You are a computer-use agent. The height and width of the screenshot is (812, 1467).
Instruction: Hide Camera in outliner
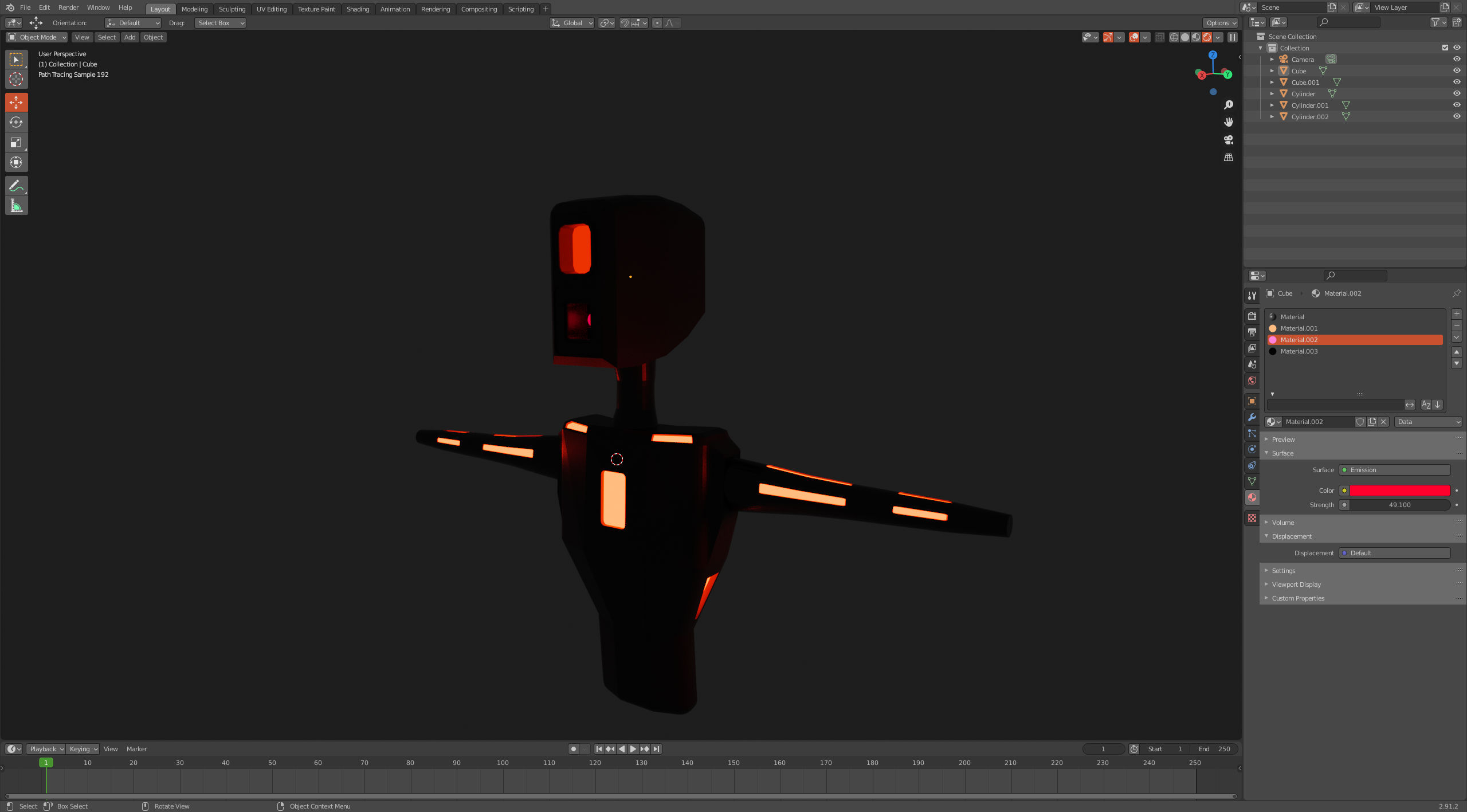tap(1457, 59)
